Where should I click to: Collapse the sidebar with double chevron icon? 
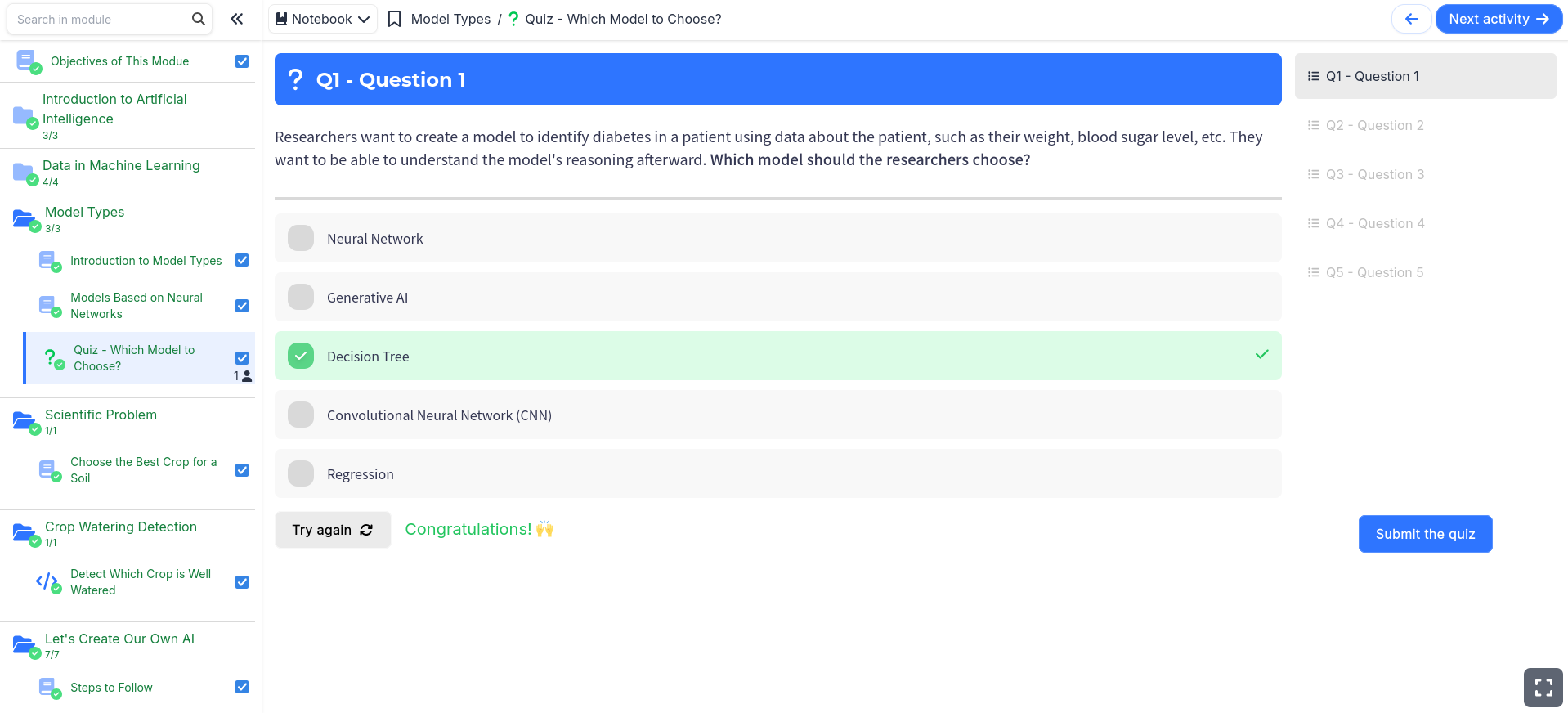click(x=237, y=19)
